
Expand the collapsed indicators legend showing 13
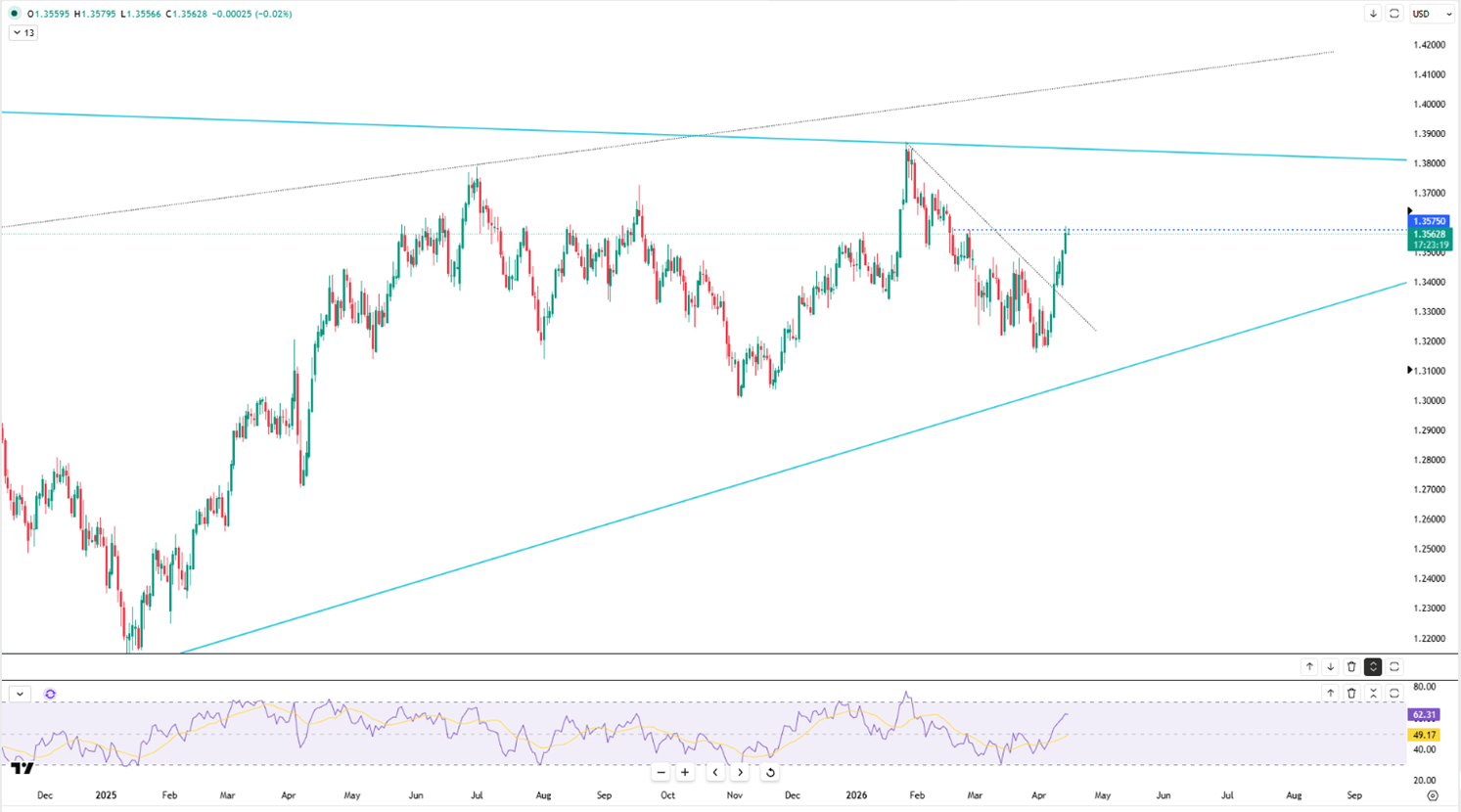(x=23, y=33)
